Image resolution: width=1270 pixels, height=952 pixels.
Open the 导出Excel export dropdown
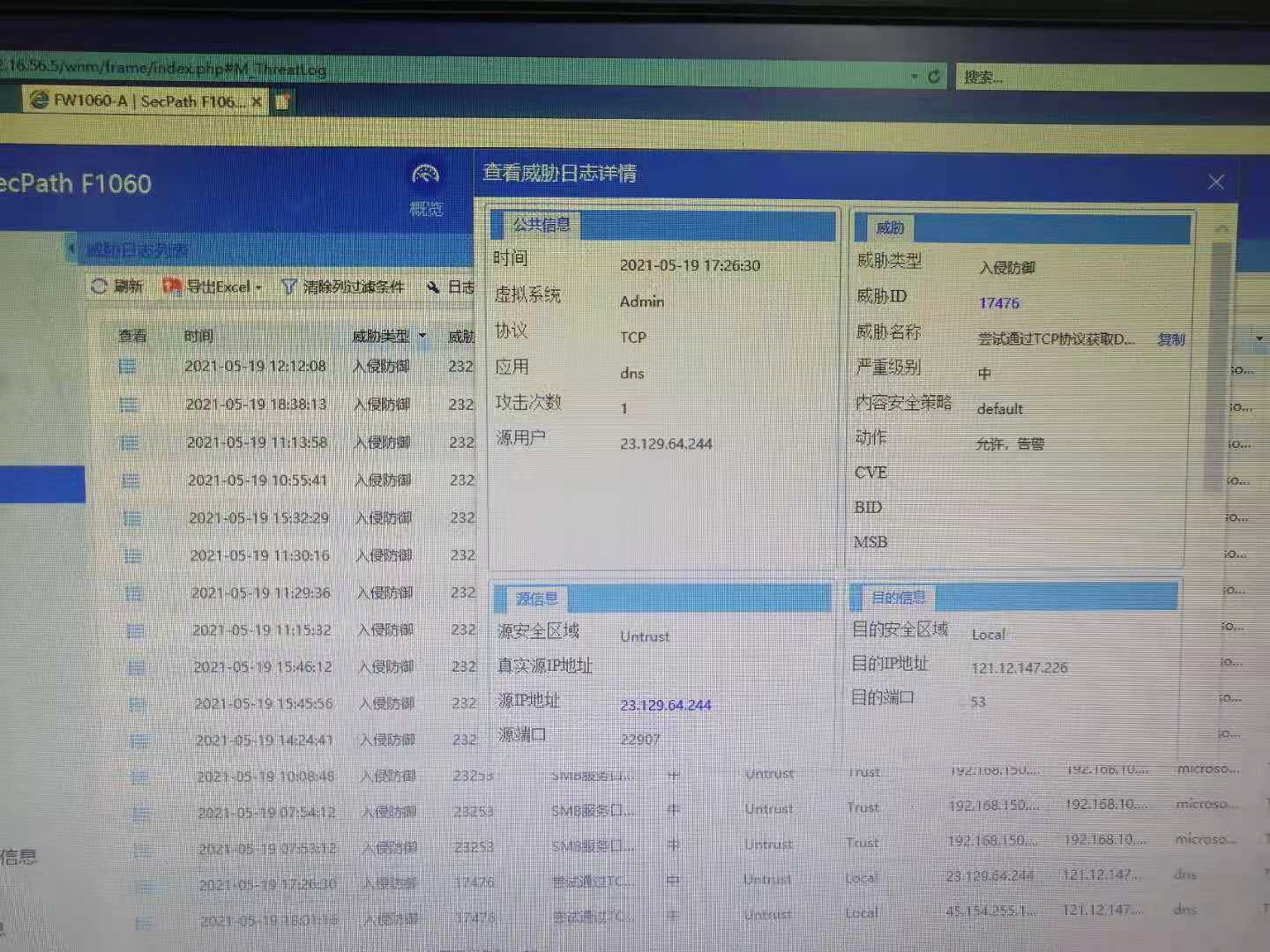point(213,286)
